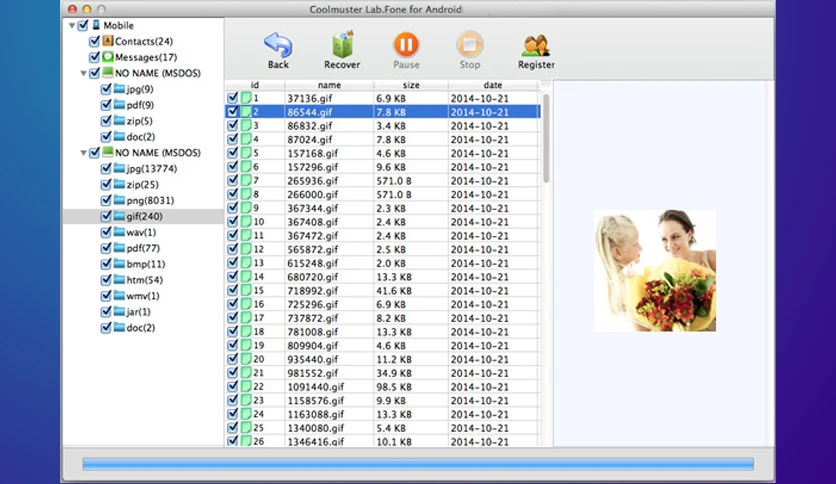The height and width of the screenshot is (484, 836).
Task: Click the file list vertical scrollbar
Action: [x=545, y=139]
